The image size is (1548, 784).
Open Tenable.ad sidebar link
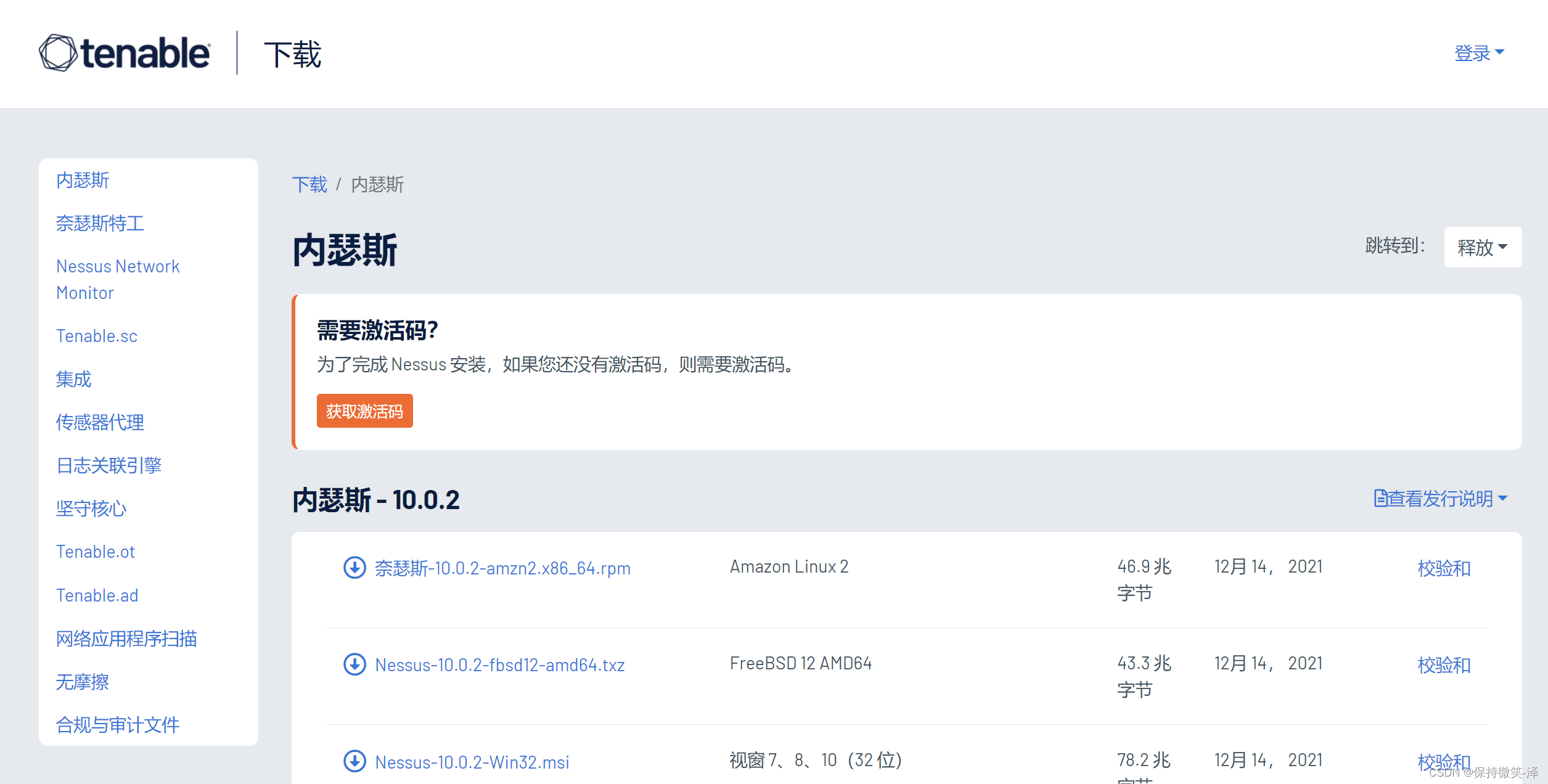[97, 595]
